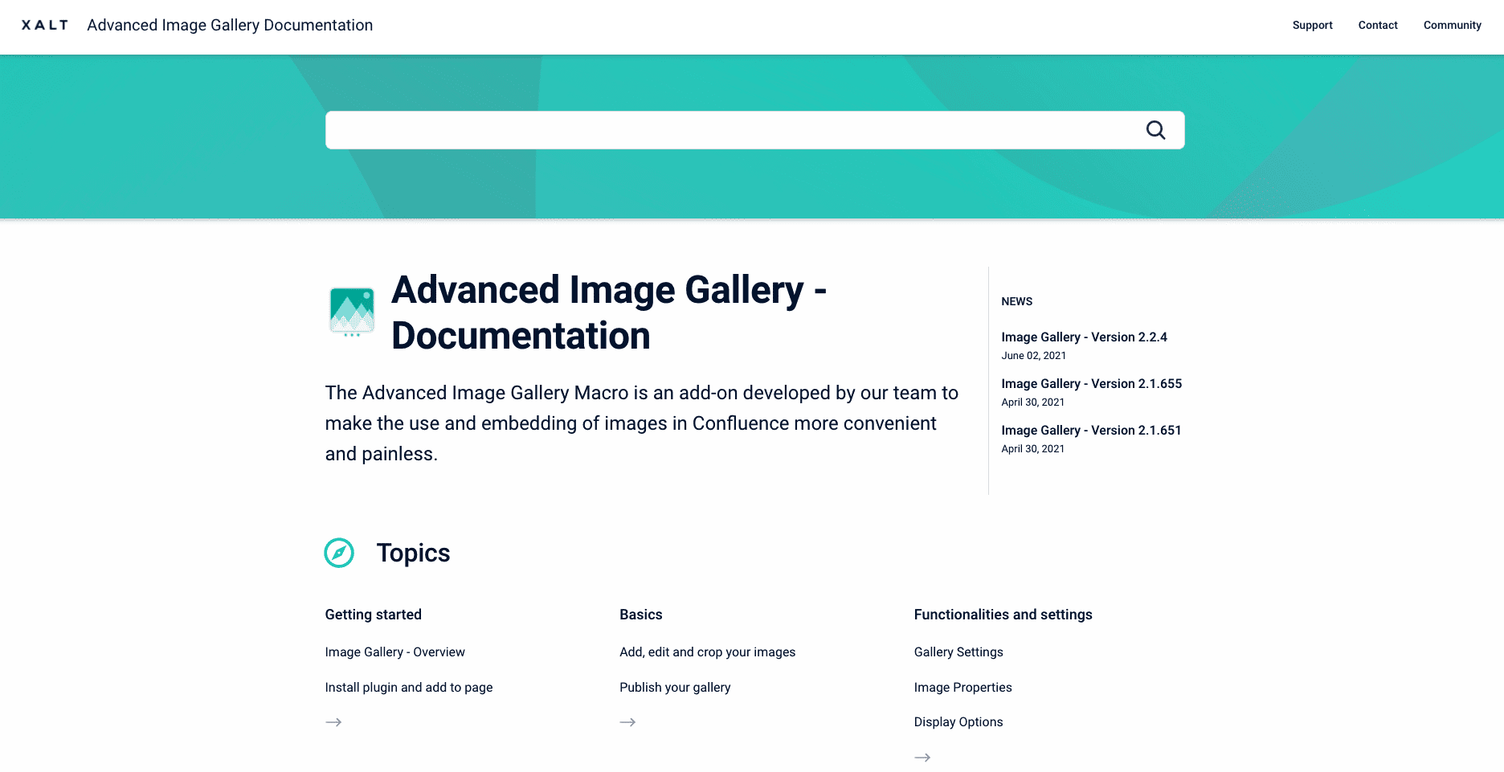Expand Getting started section via arrow

pos(333,722)
